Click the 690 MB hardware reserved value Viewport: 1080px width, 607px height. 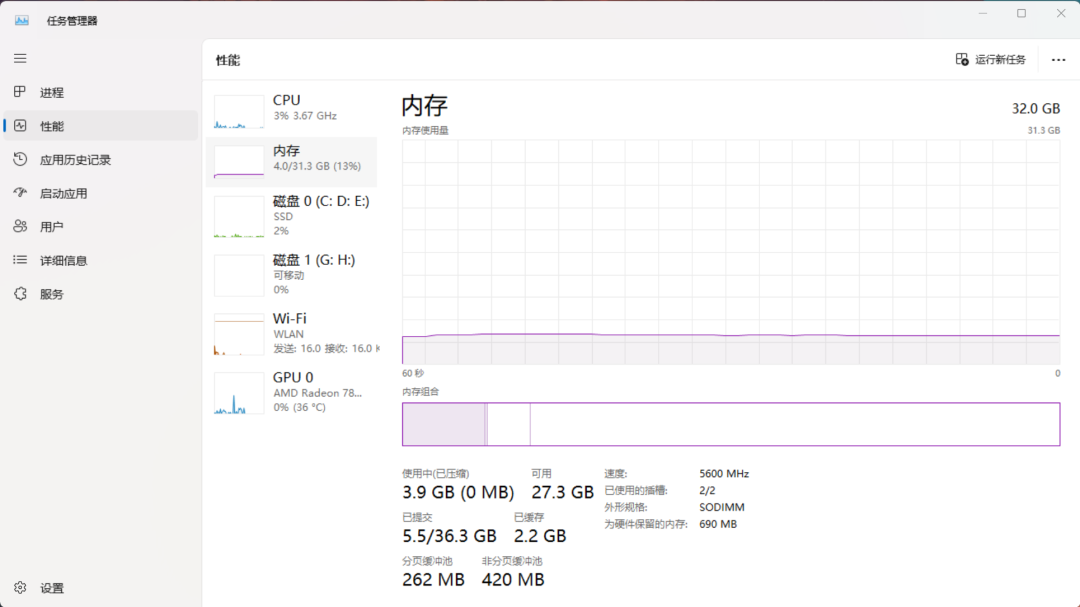pyautogui.click(x=718, y=524)
